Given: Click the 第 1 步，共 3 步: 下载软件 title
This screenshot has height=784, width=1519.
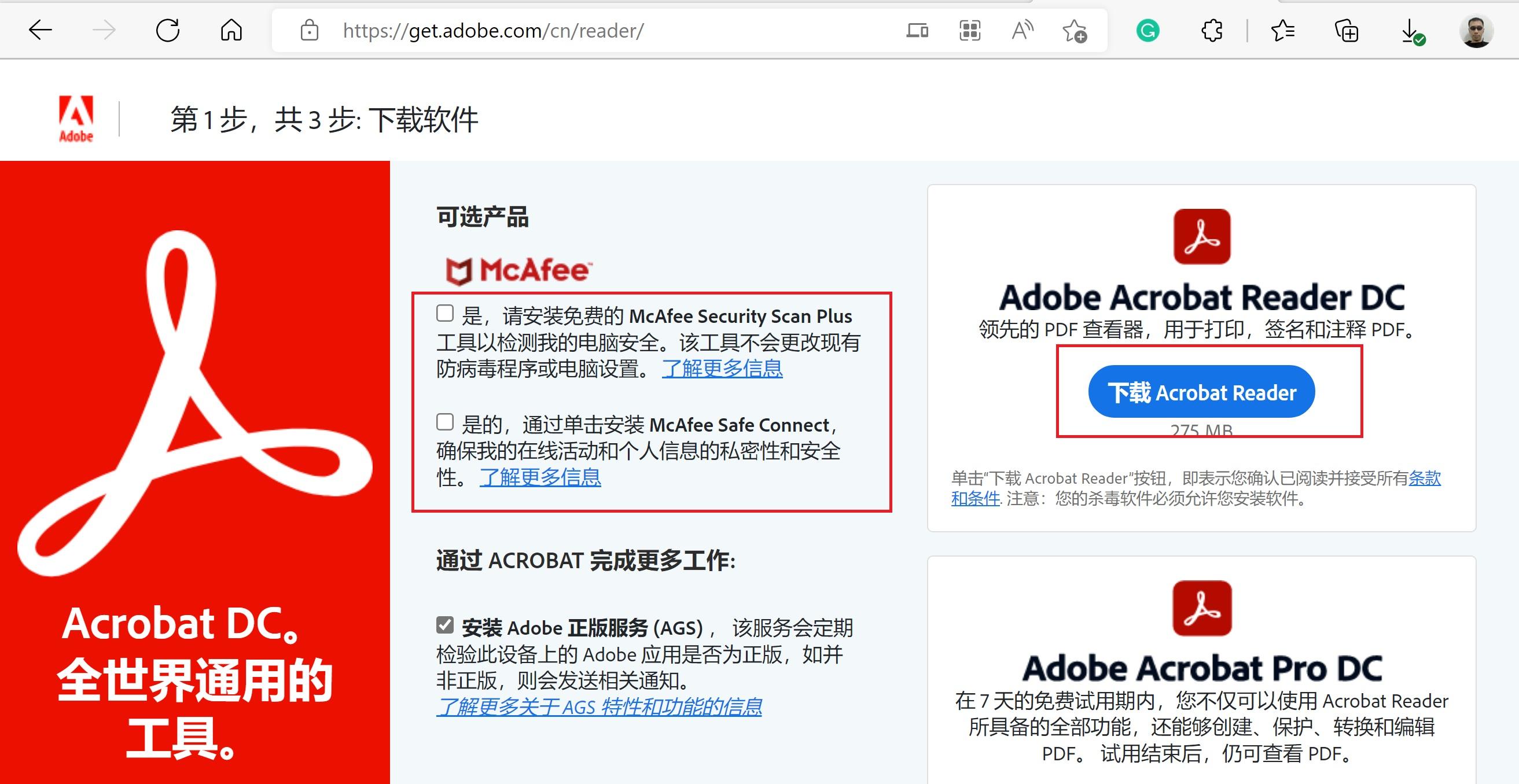Looking at the screenshot, I should click(x=324, y=120).
